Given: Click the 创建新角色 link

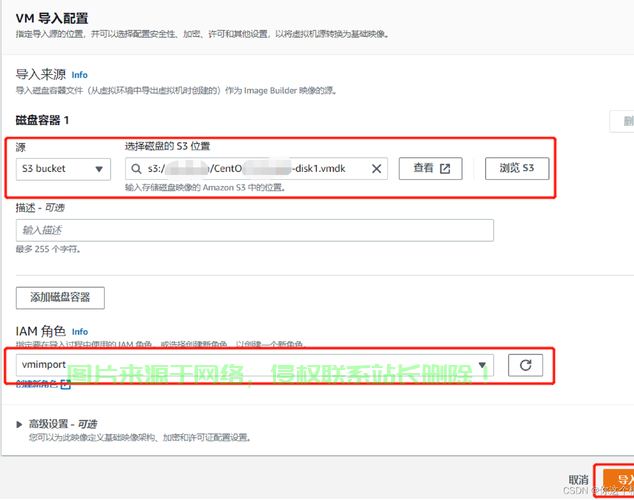Looking at the screenshot, I should (43, 384).
